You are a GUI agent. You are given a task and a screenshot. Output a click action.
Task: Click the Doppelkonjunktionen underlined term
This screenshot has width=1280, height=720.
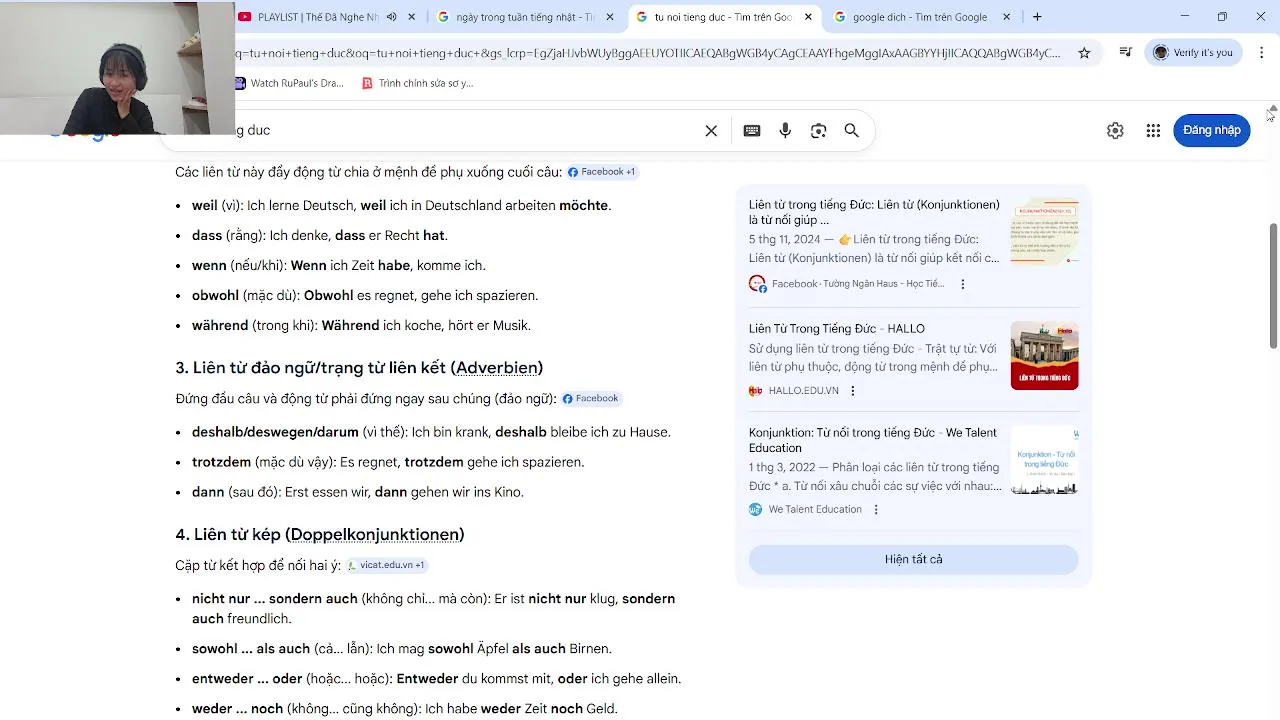pos(375,535)
